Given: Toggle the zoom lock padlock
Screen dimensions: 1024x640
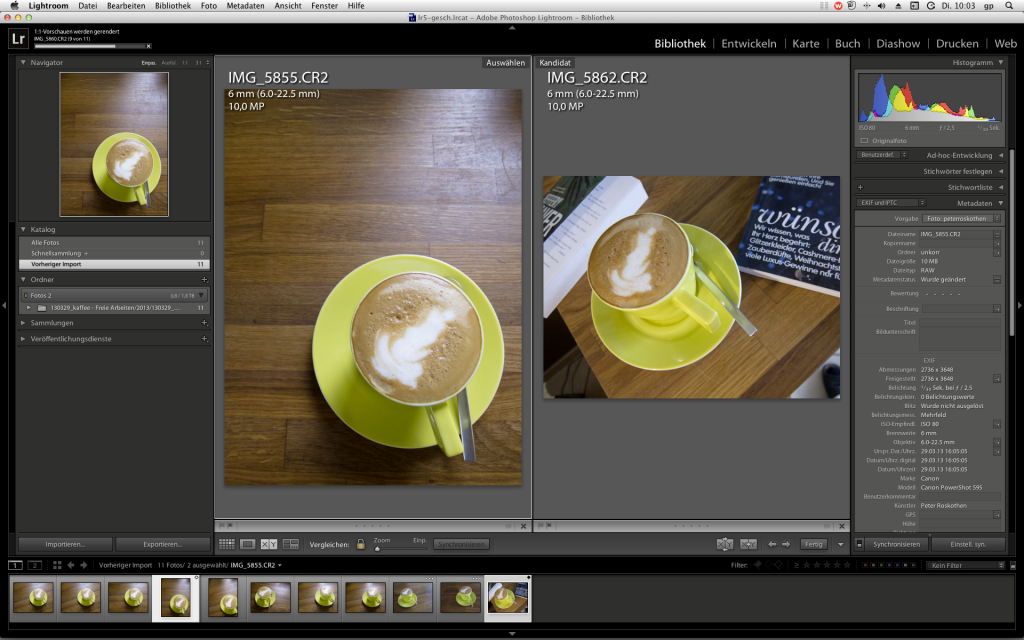Looking at the screenshot, I should (361, 544).
